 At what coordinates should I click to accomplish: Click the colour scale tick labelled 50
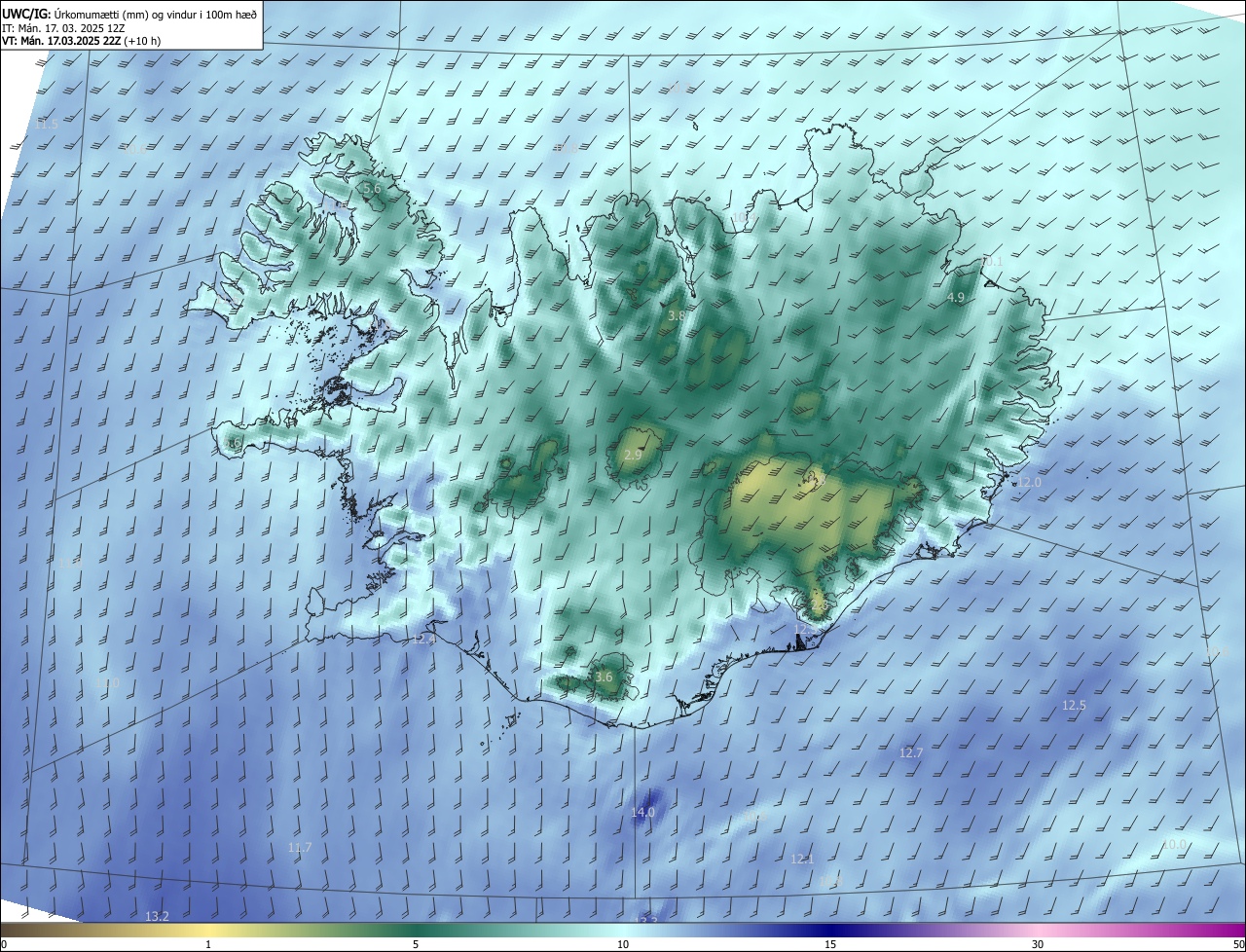[x=1238, y=944]
